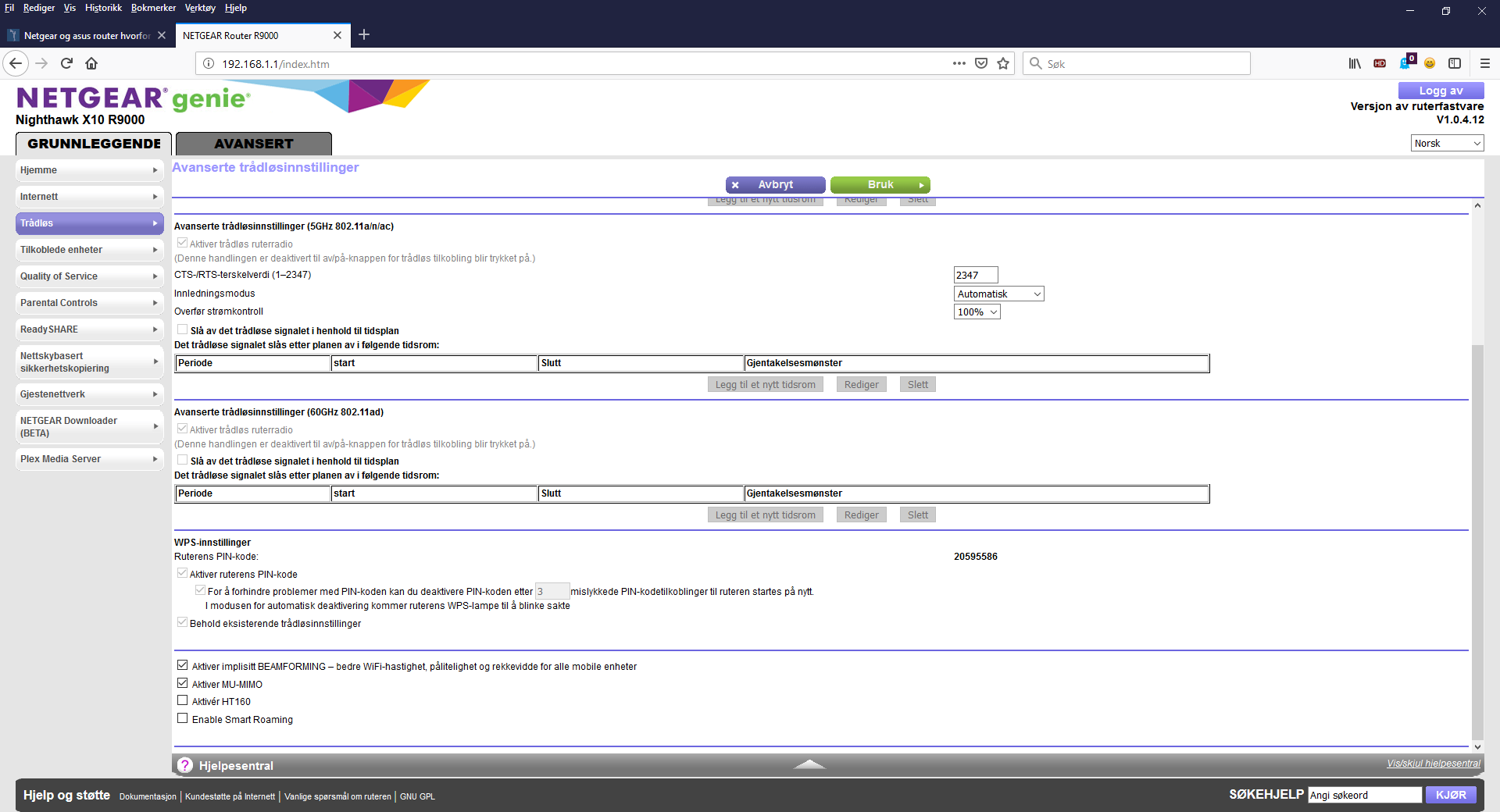Expand the Hjemme sidebar item

point(89,169)
